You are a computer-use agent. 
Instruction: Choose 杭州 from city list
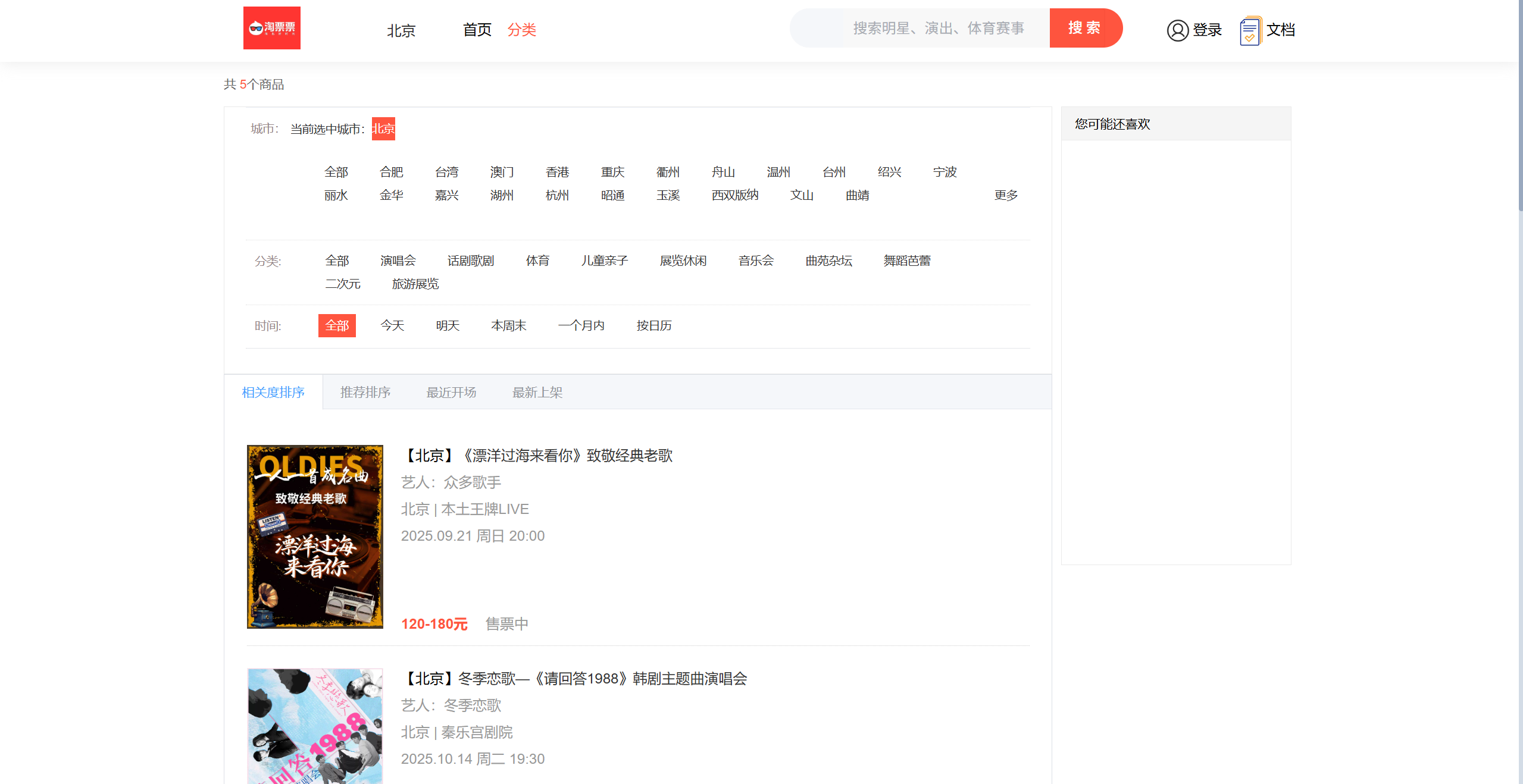(x=557, y=195)
